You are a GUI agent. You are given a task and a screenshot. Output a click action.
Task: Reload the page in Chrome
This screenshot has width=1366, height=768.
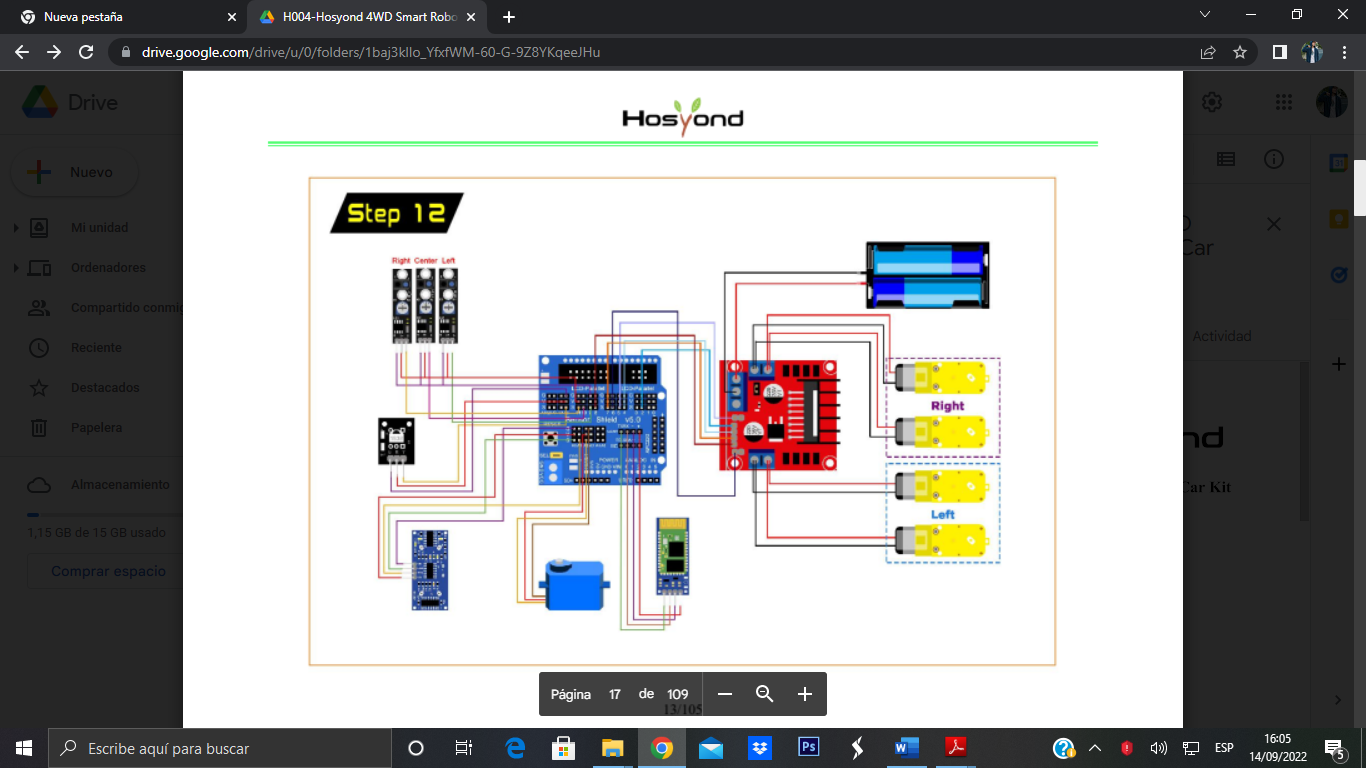click(86, 52)
